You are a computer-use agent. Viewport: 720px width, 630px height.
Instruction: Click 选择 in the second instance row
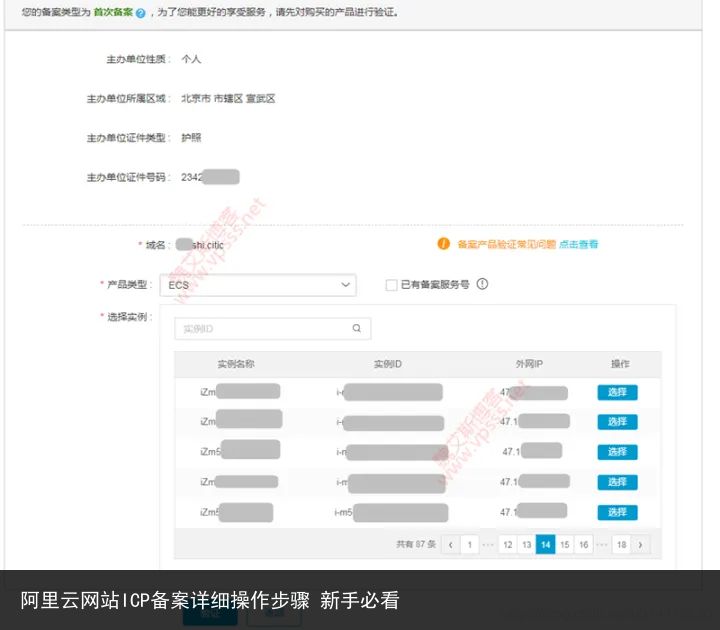click(617, 422)
